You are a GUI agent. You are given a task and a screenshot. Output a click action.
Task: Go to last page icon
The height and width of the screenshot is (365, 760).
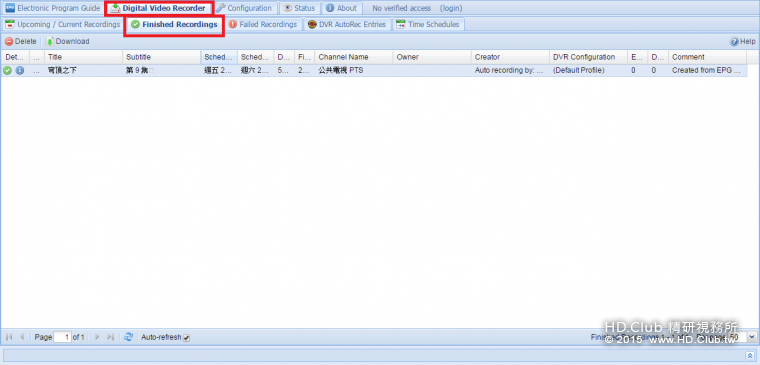[110, 337]
